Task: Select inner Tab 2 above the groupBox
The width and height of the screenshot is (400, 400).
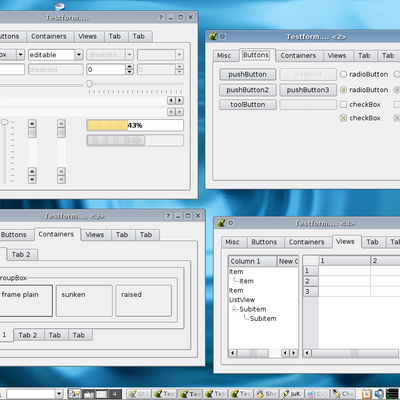Action: tap(21, 255)
